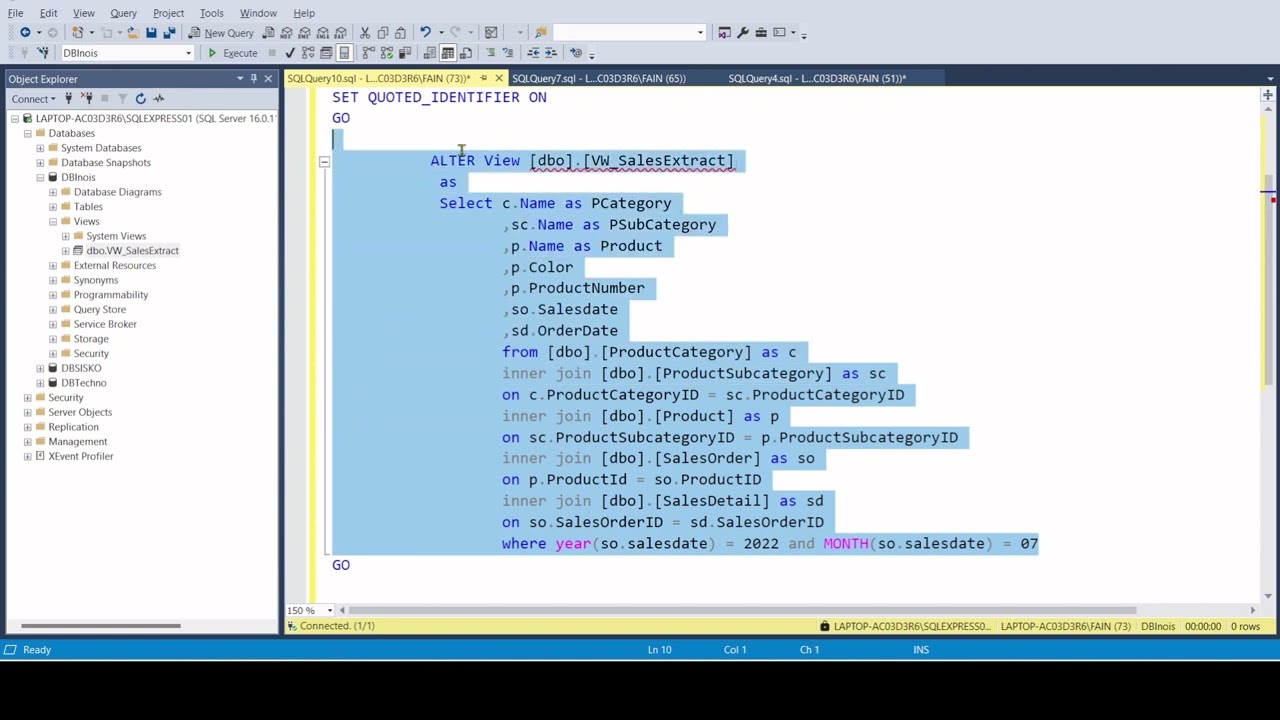The image size is (1280, 720).
Task: Expand the Programmability node
Action: pyautogui.click(x=53, y=295)
